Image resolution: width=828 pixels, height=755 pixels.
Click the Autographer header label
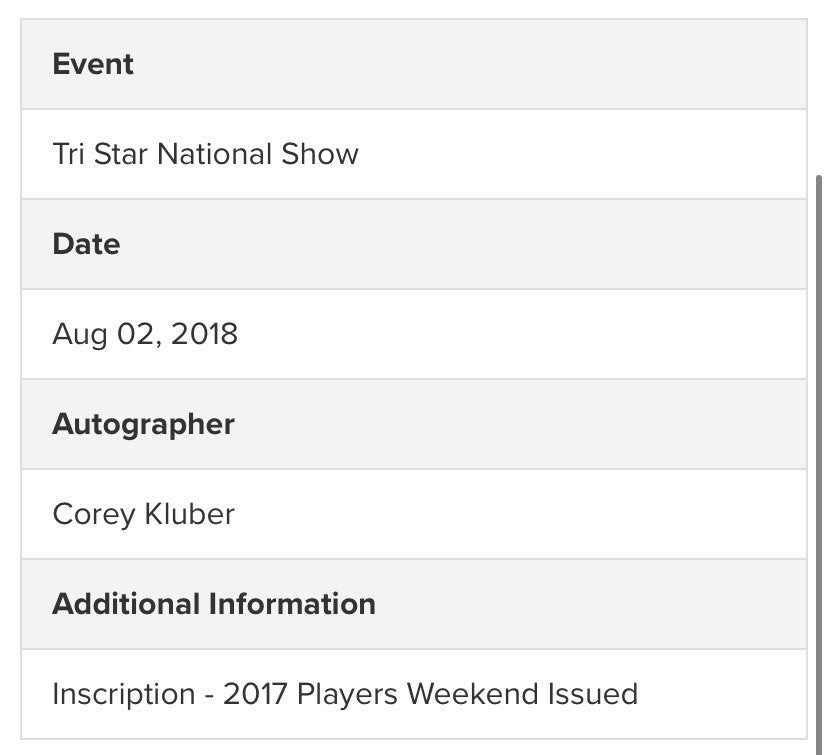[143, 424]
